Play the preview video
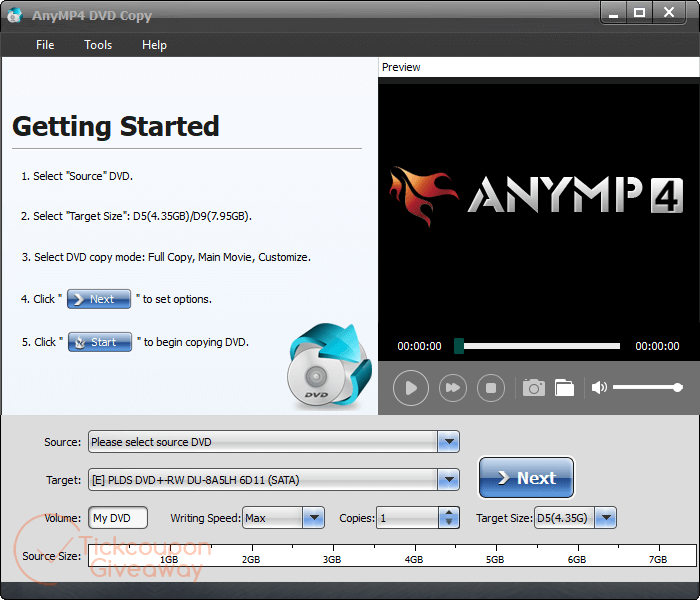Image resolution: width=700 pixels, height=600 pixels. click(411, 388)
